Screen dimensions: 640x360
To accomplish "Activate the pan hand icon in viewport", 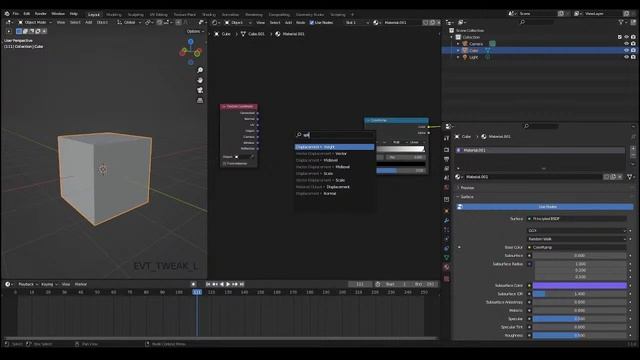I will pos(200,80).
